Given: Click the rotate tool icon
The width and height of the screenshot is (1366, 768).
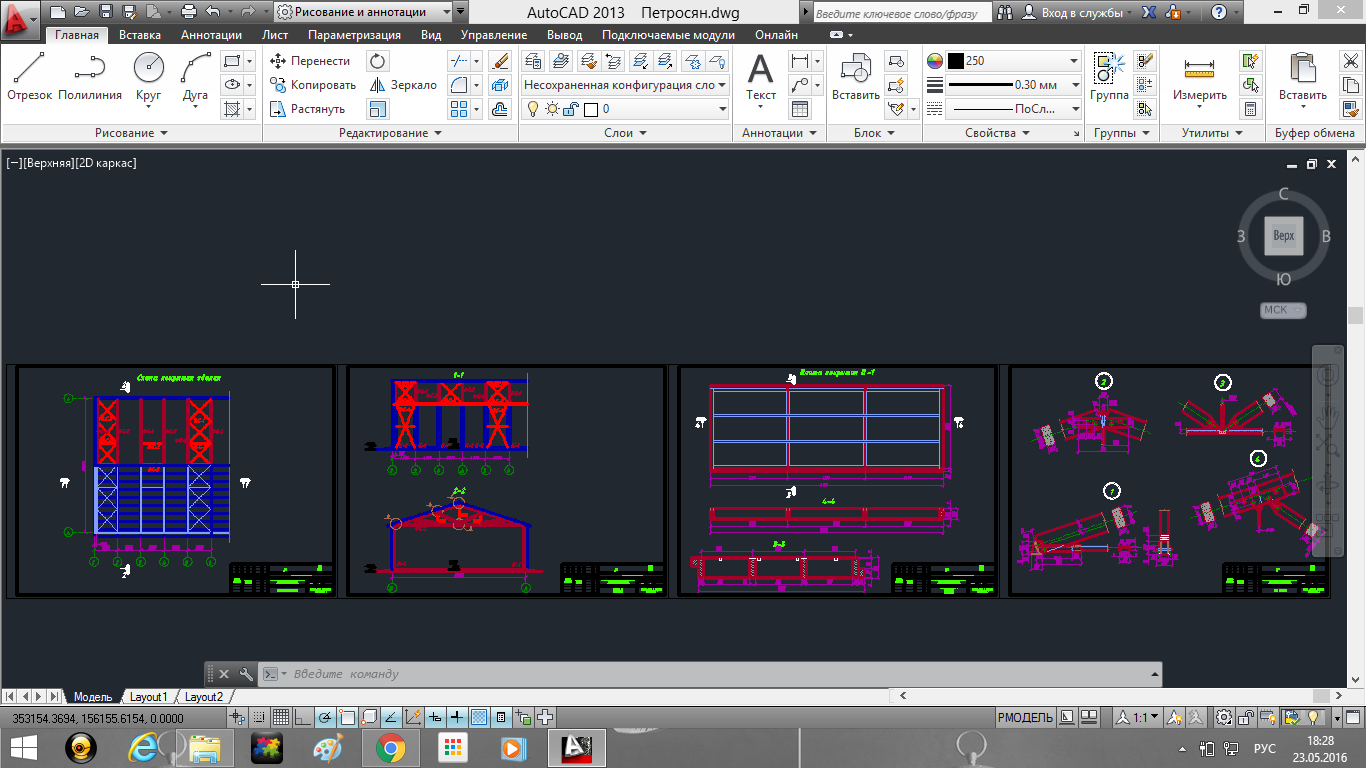Looking at the screenshot, I should click(378, 61).
